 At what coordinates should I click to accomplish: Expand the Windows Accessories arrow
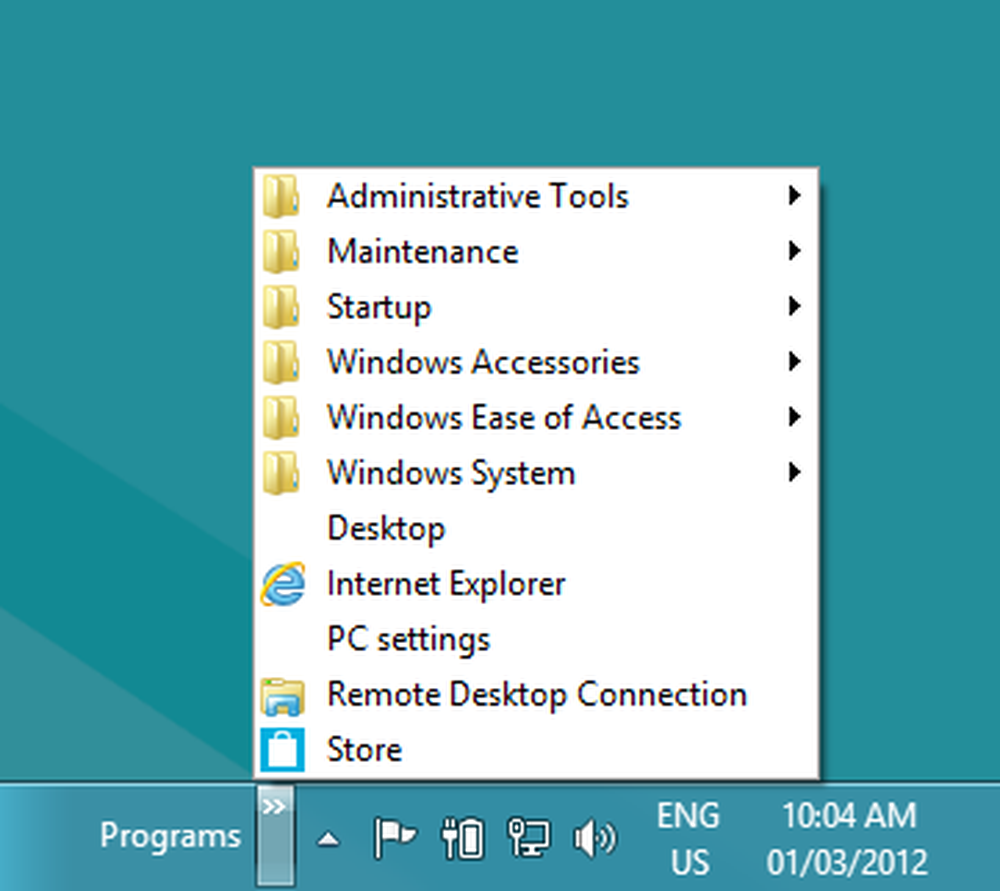point(794,362)
